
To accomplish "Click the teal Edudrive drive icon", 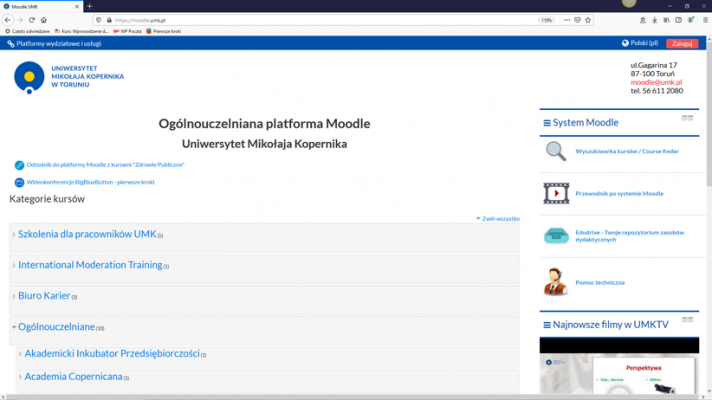I will click(556, 236).
